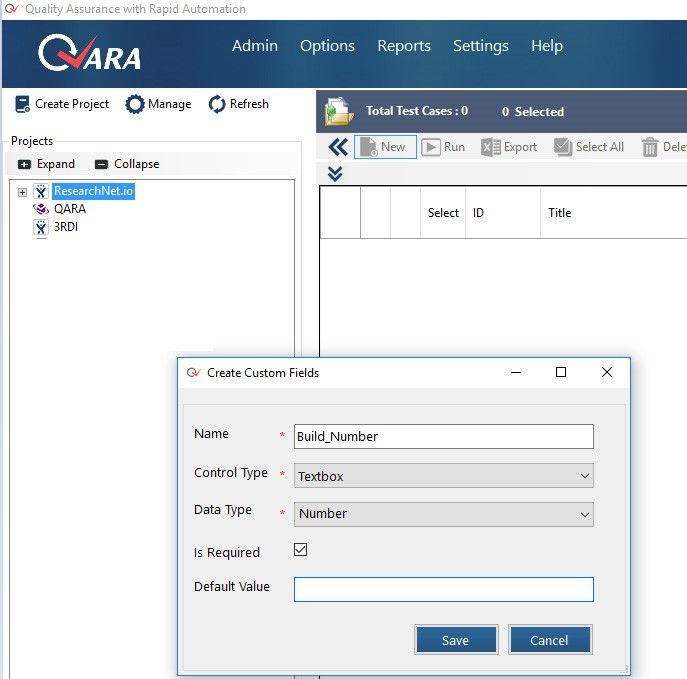Expand the ResearchNet.io tree node
The image size is (687, 679).
[x=22, y=192]
